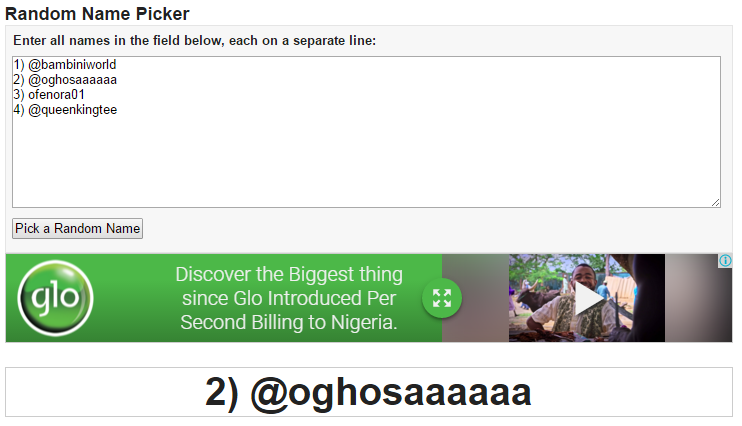Click the empty area below the names list
This screenshot has width=742, height=426.
point(366,163)
